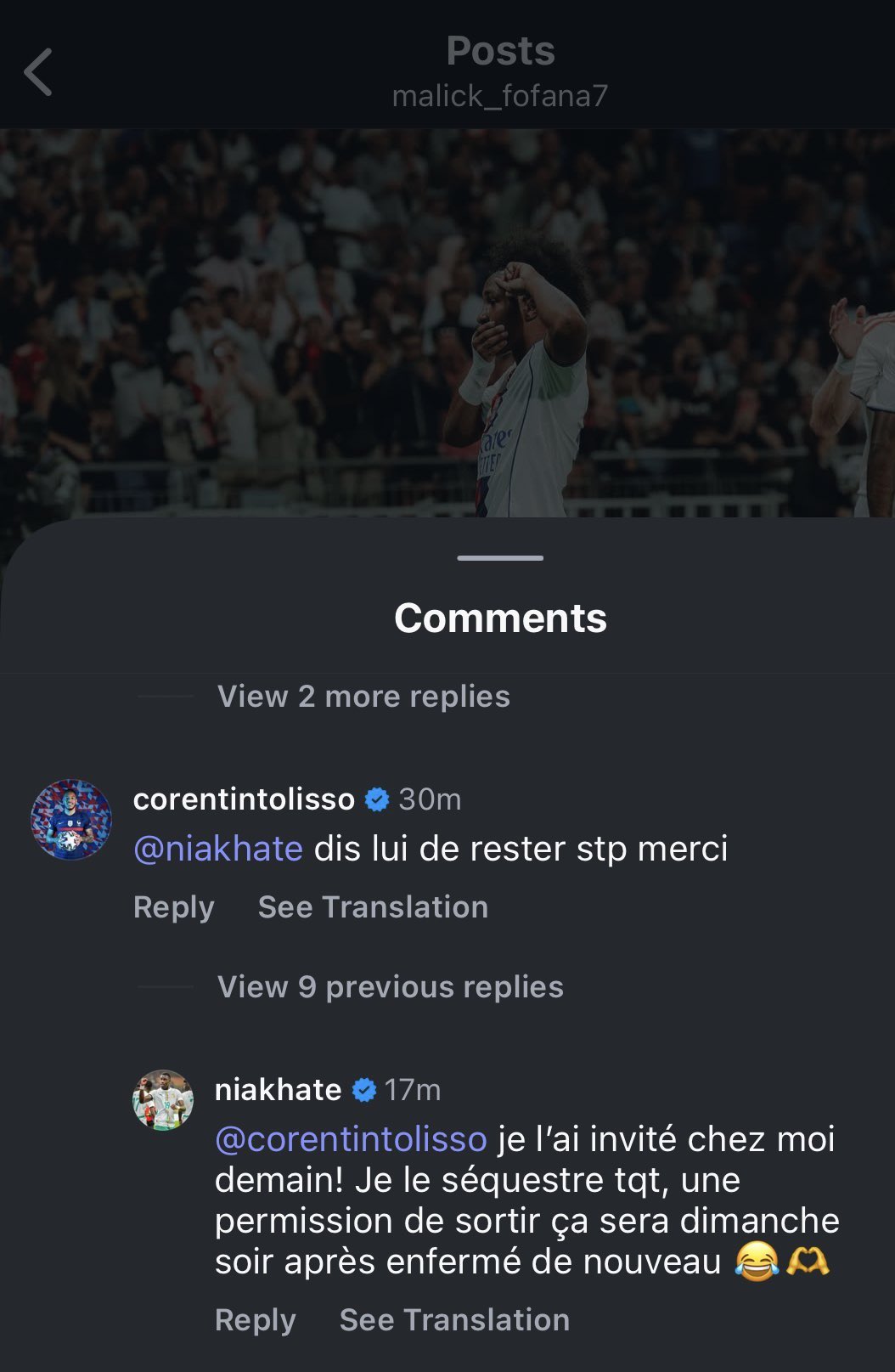This screenshot has height=1372, width=895.
Task: Expand View 2 more replies
Action: tap(363, 697)
